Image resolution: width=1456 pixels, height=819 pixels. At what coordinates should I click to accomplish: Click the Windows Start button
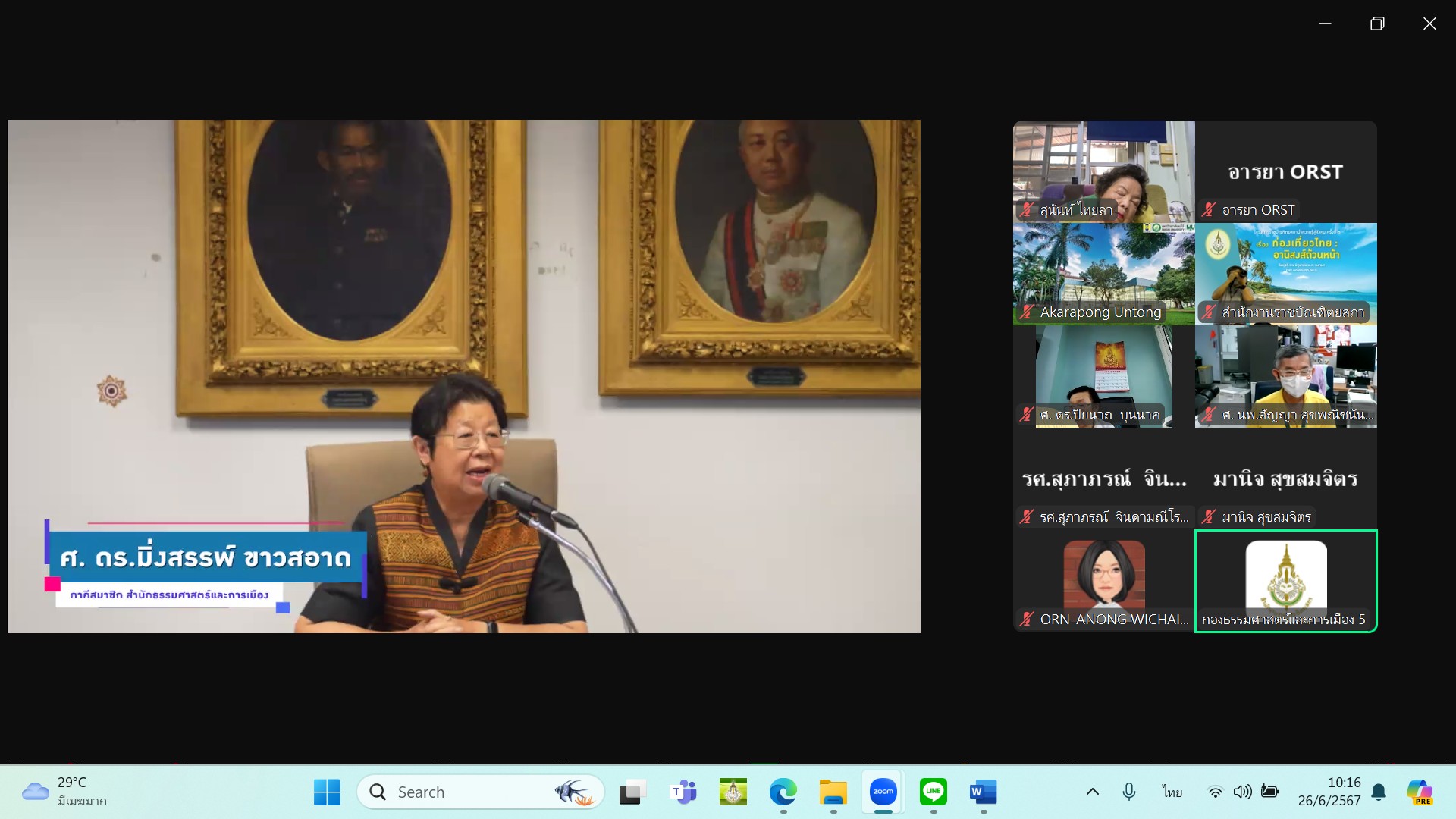click(x=327, y=792)
